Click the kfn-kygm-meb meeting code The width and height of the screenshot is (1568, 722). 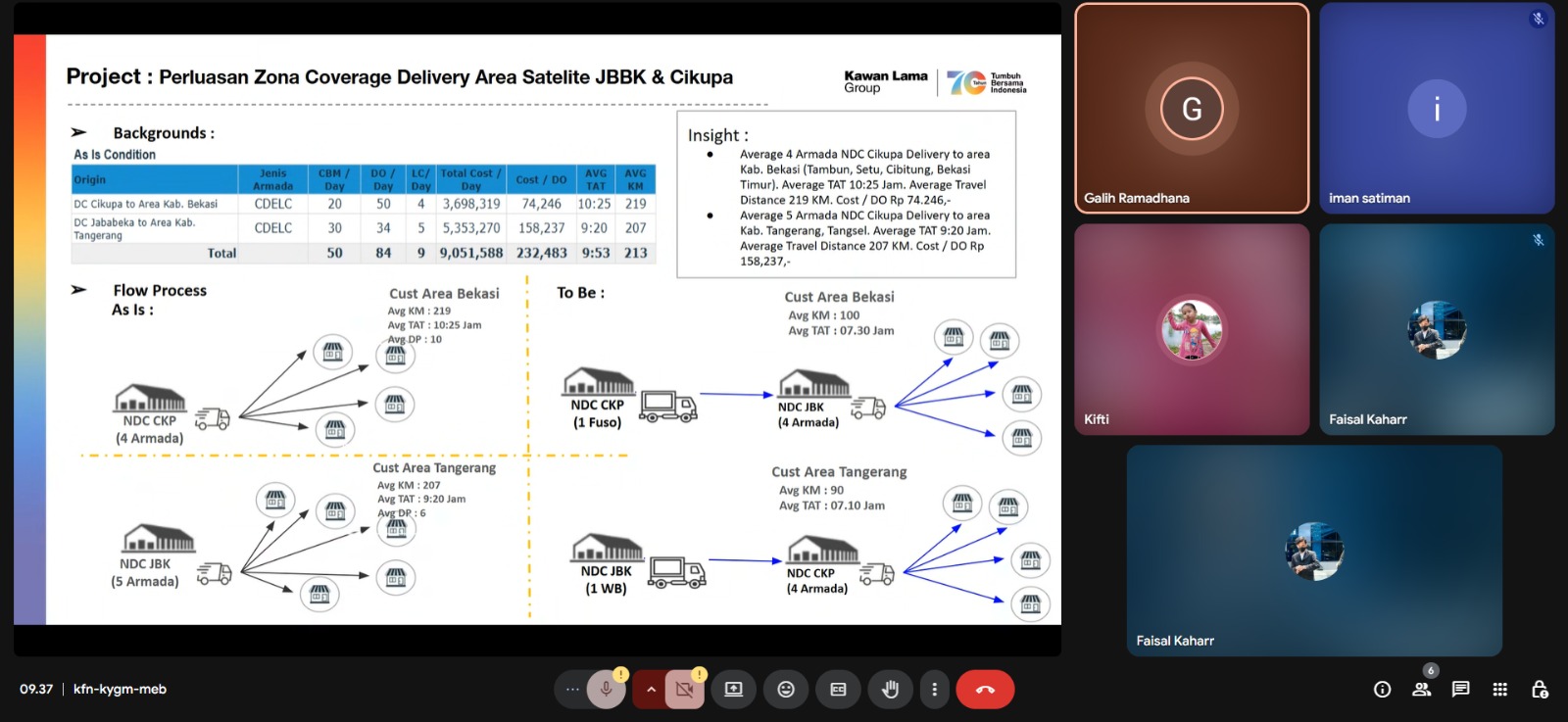pos(120,690)
